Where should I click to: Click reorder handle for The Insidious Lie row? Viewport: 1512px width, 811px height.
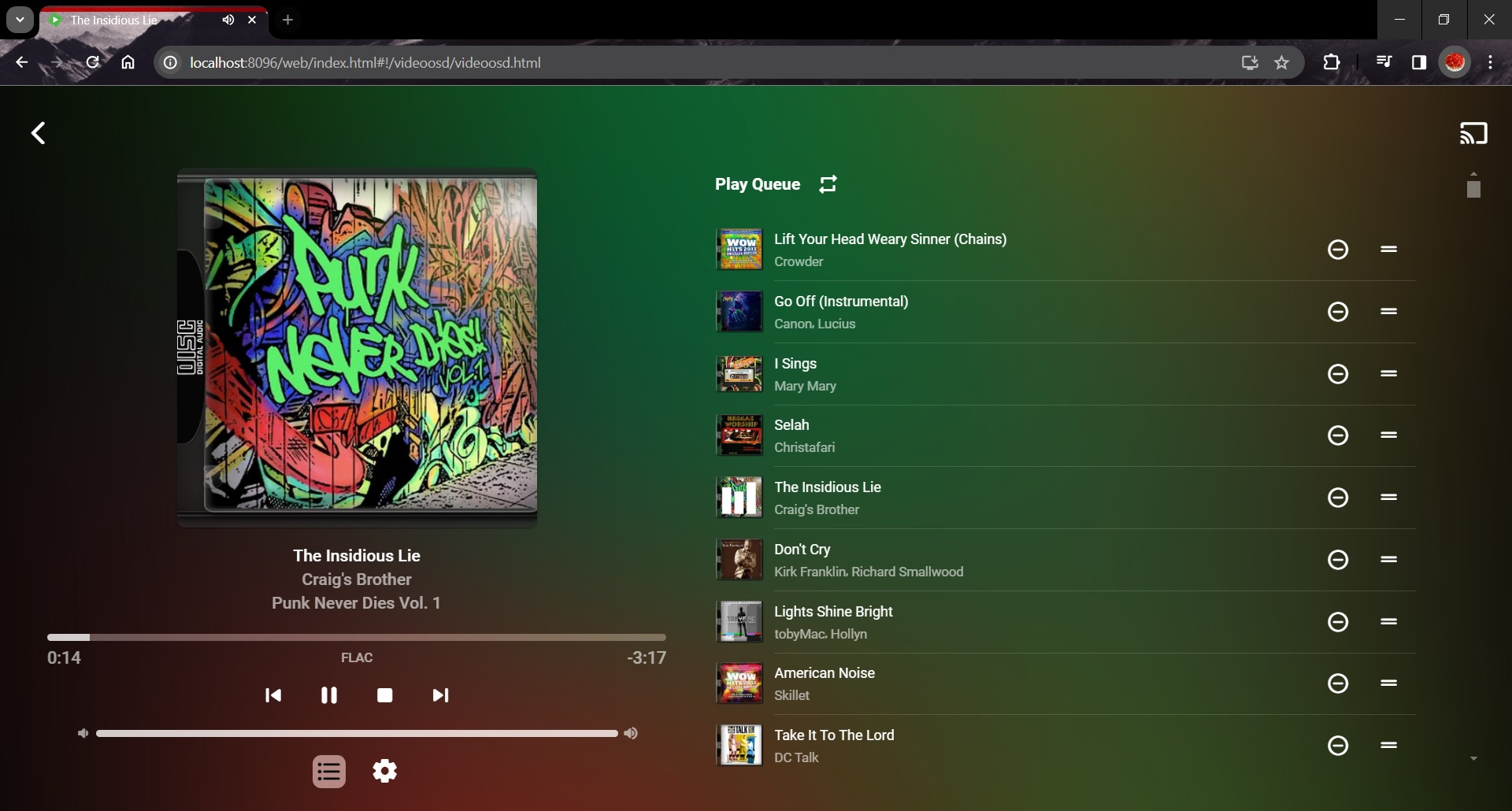1389,498
